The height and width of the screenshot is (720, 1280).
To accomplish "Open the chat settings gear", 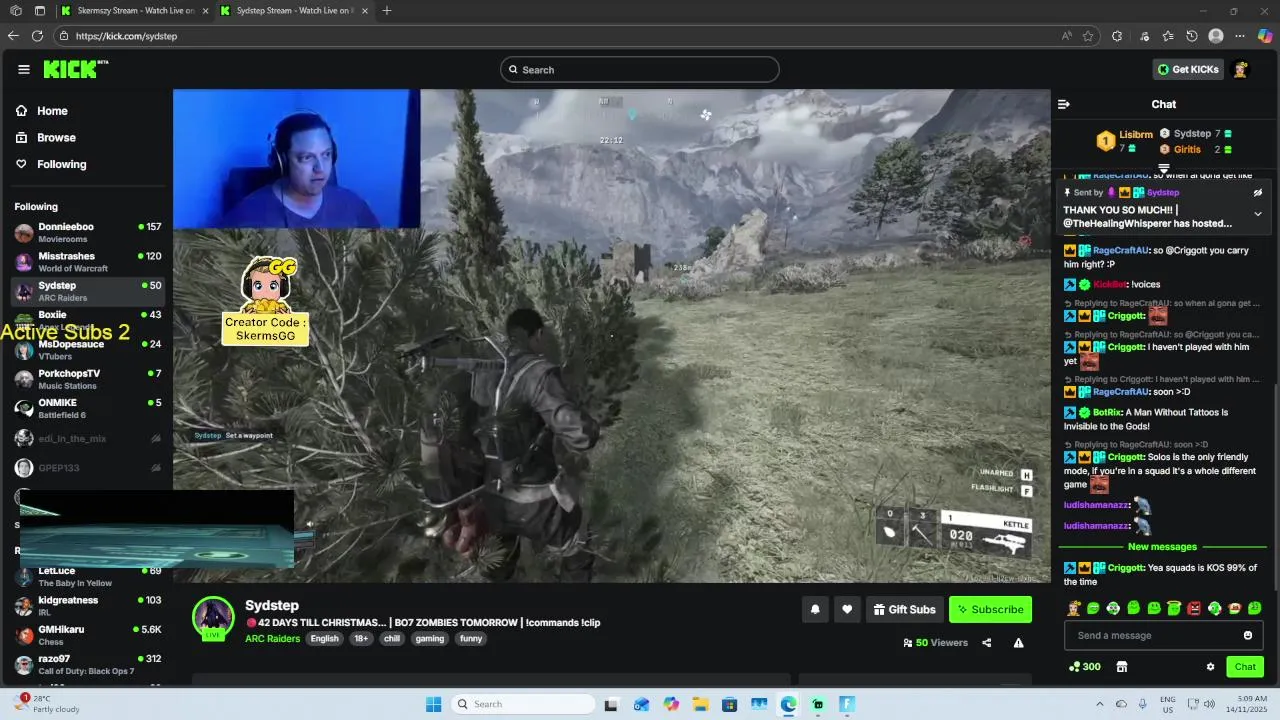I will [1210, 667].
